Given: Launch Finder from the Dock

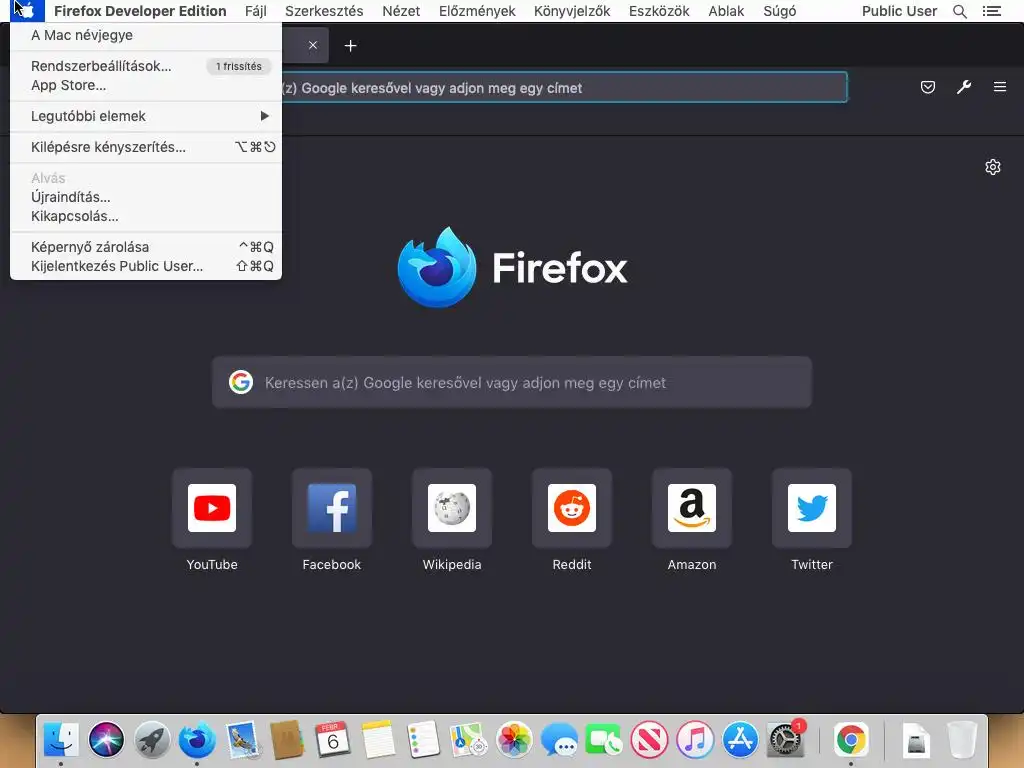Looking at the screenshot, I should pos(61,740).
